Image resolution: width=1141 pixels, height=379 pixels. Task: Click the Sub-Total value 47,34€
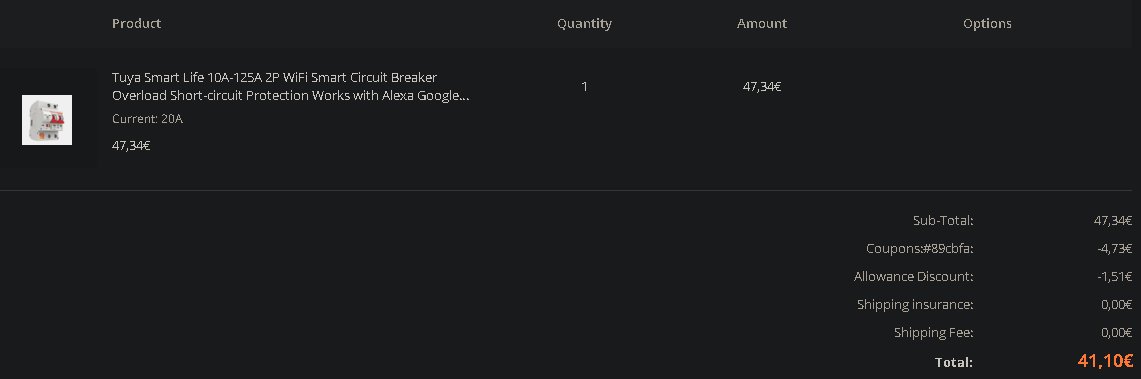point(1113,220)
